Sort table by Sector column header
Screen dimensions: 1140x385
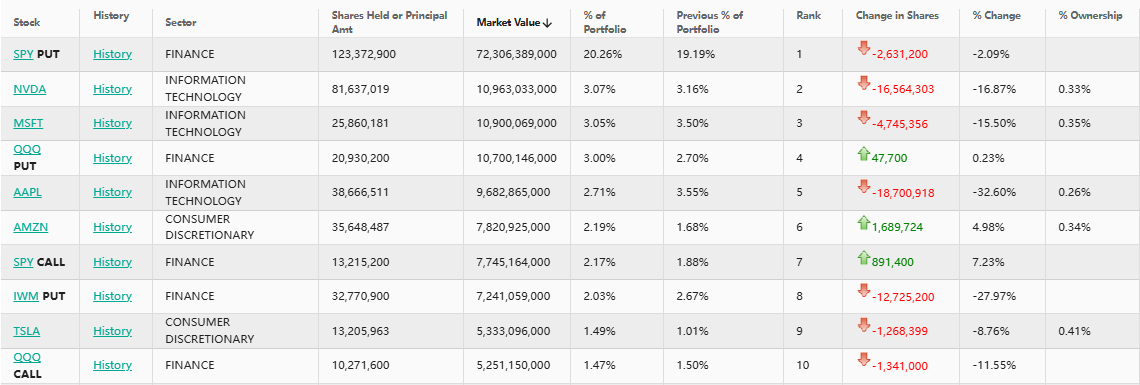coord(181,23)
